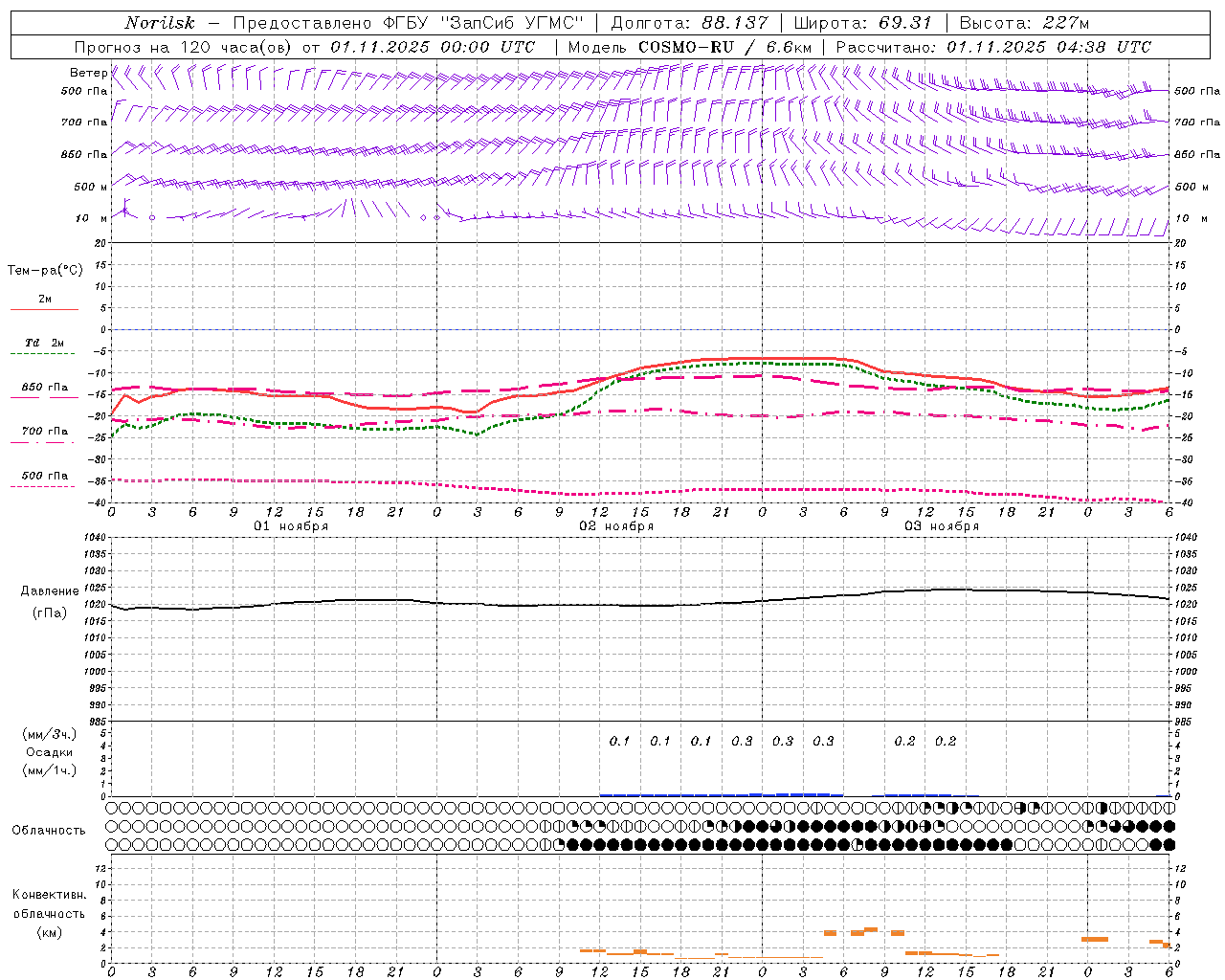Screen dimensions: 1225x980
Task: Click the "Тем-ра(°C)" temperature panel label
Action: pos(45,271)
